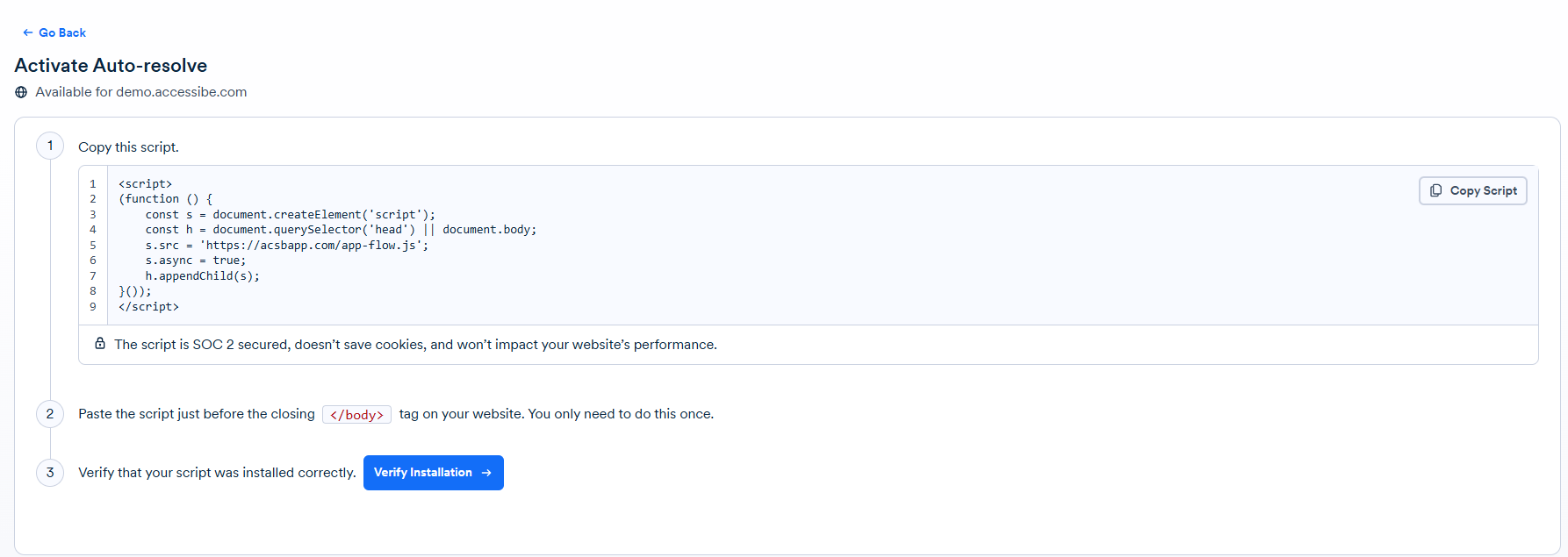Click the Activate Auto-resolve heading
Image resolution: width=1568 pixels, height=557 pixels.
[x=111, y=66]
